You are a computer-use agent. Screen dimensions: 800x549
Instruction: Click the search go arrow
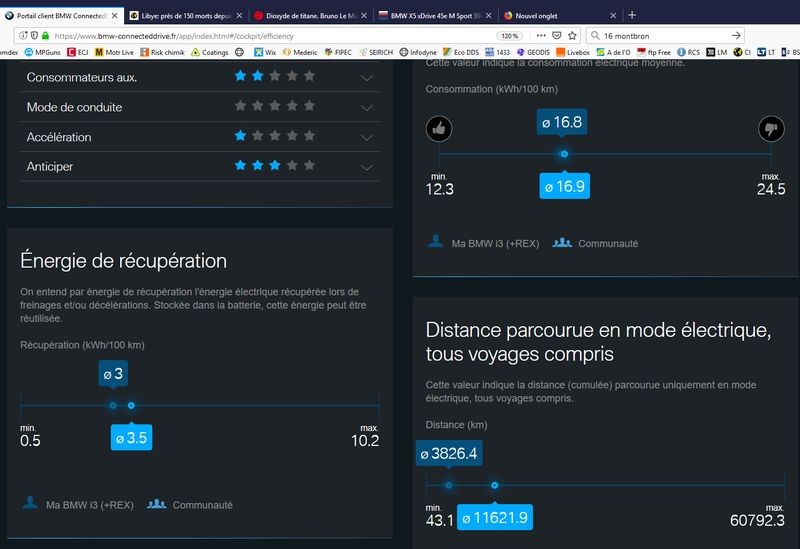pyautogui.click(x=736, y=36)
